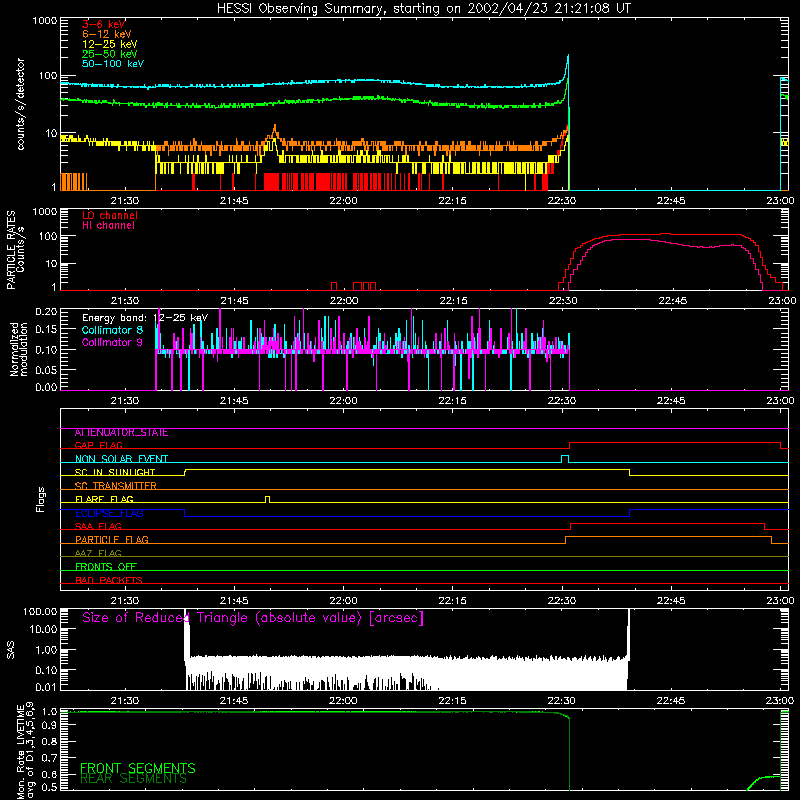Click the GAP_FLAG label
This screenshot has width=800, height=800.
98,445
